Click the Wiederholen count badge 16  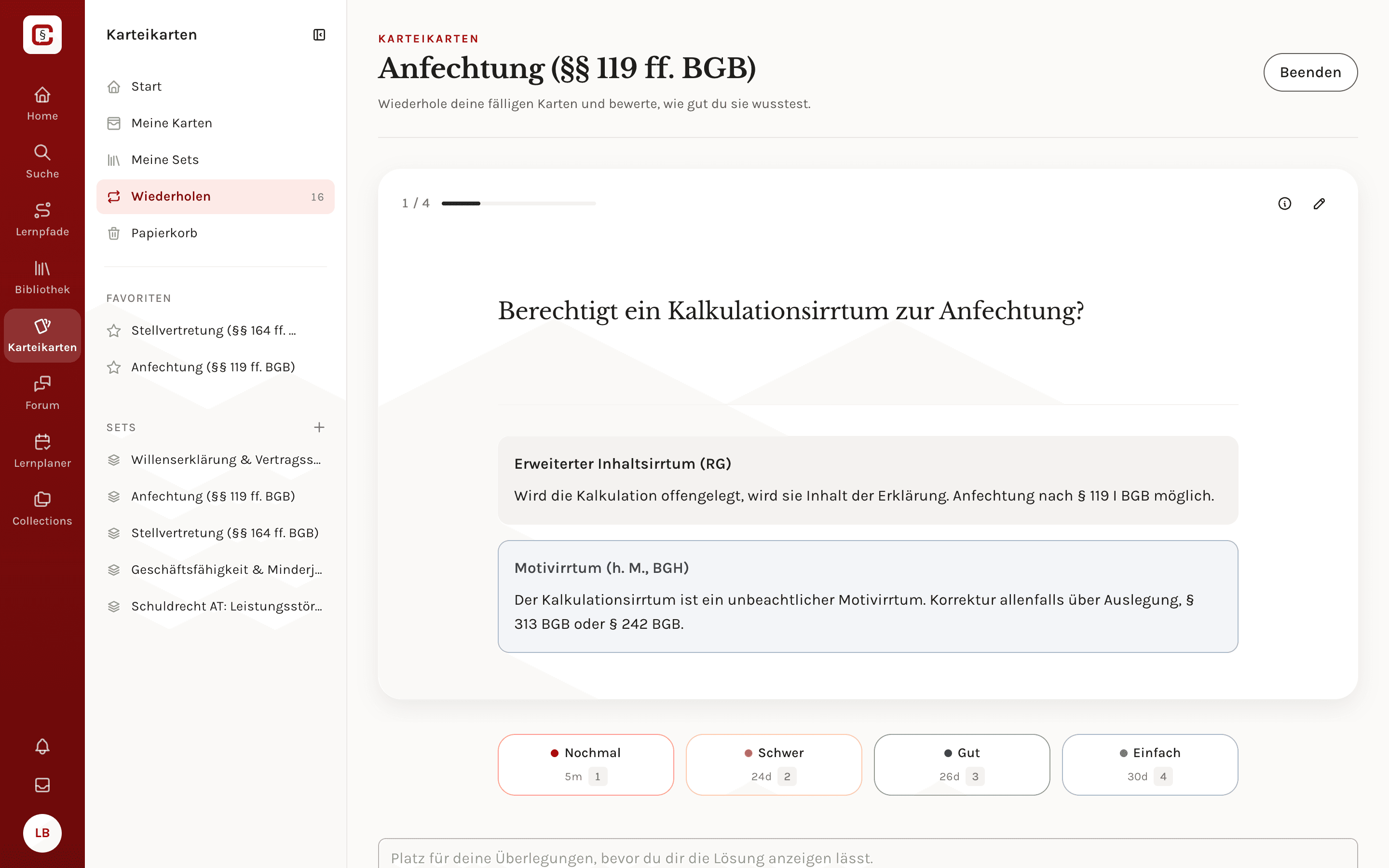(317, 197)
